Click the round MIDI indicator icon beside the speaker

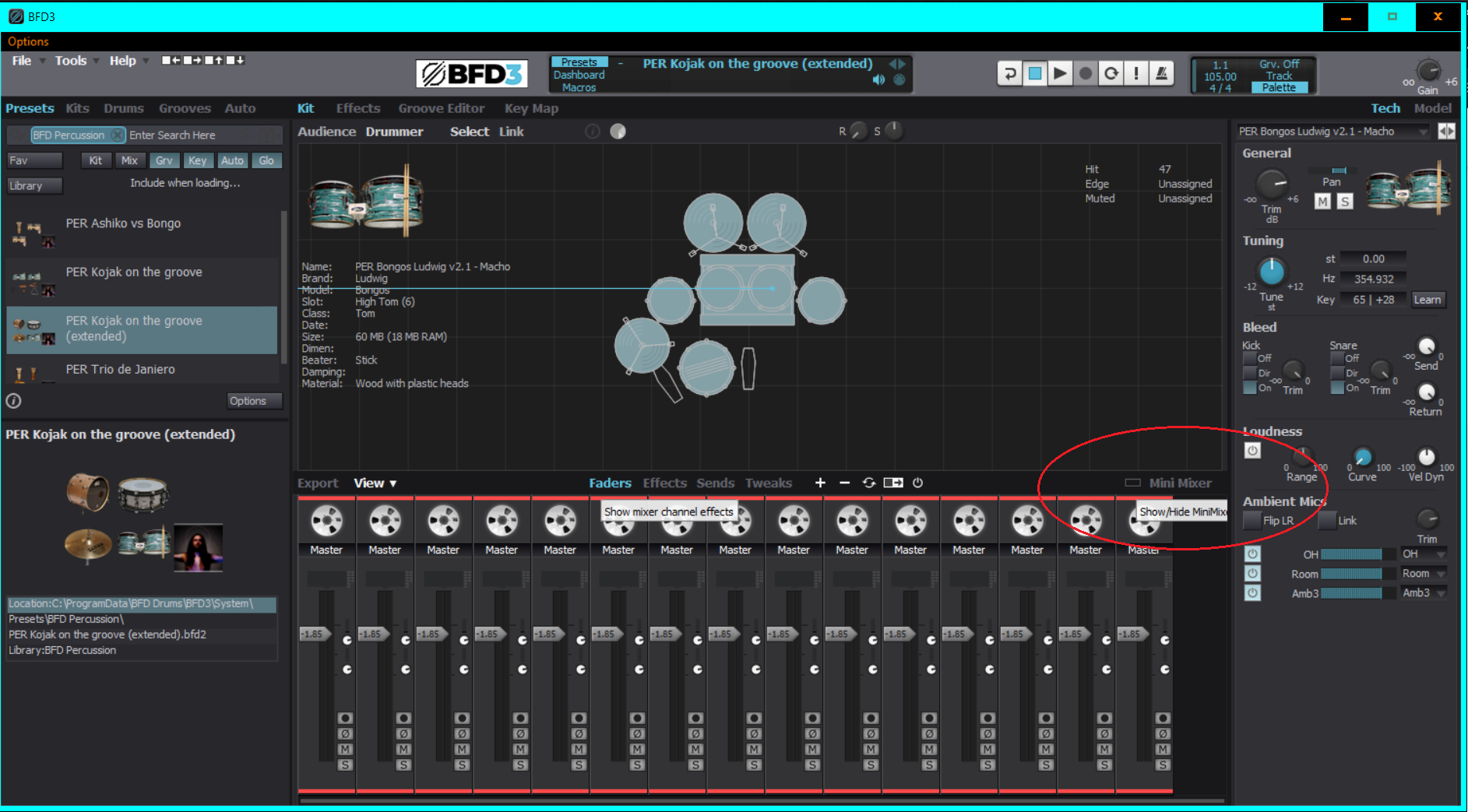pos(899,79)
